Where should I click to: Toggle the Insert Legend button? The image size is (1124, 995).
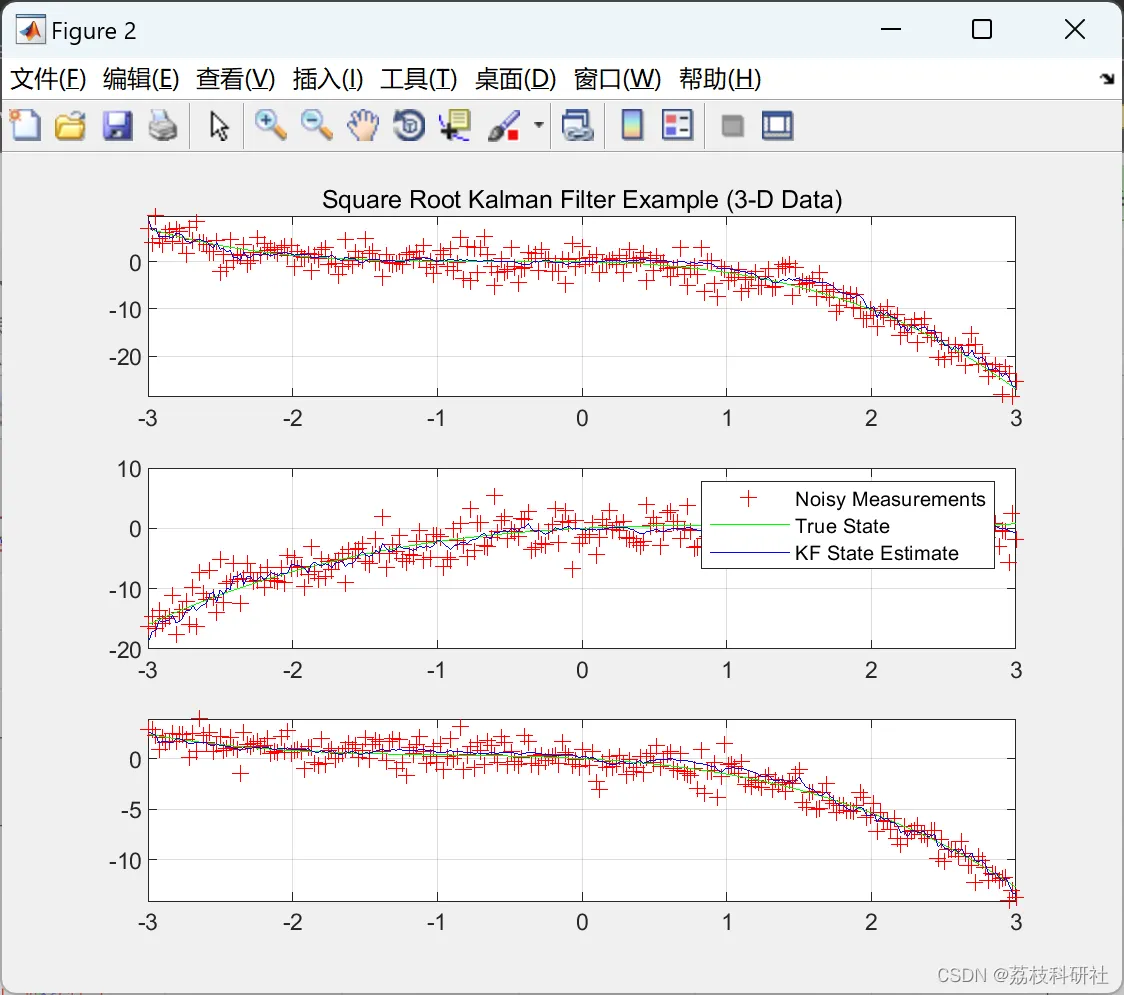pyautogui.click(x=677, y=126)
